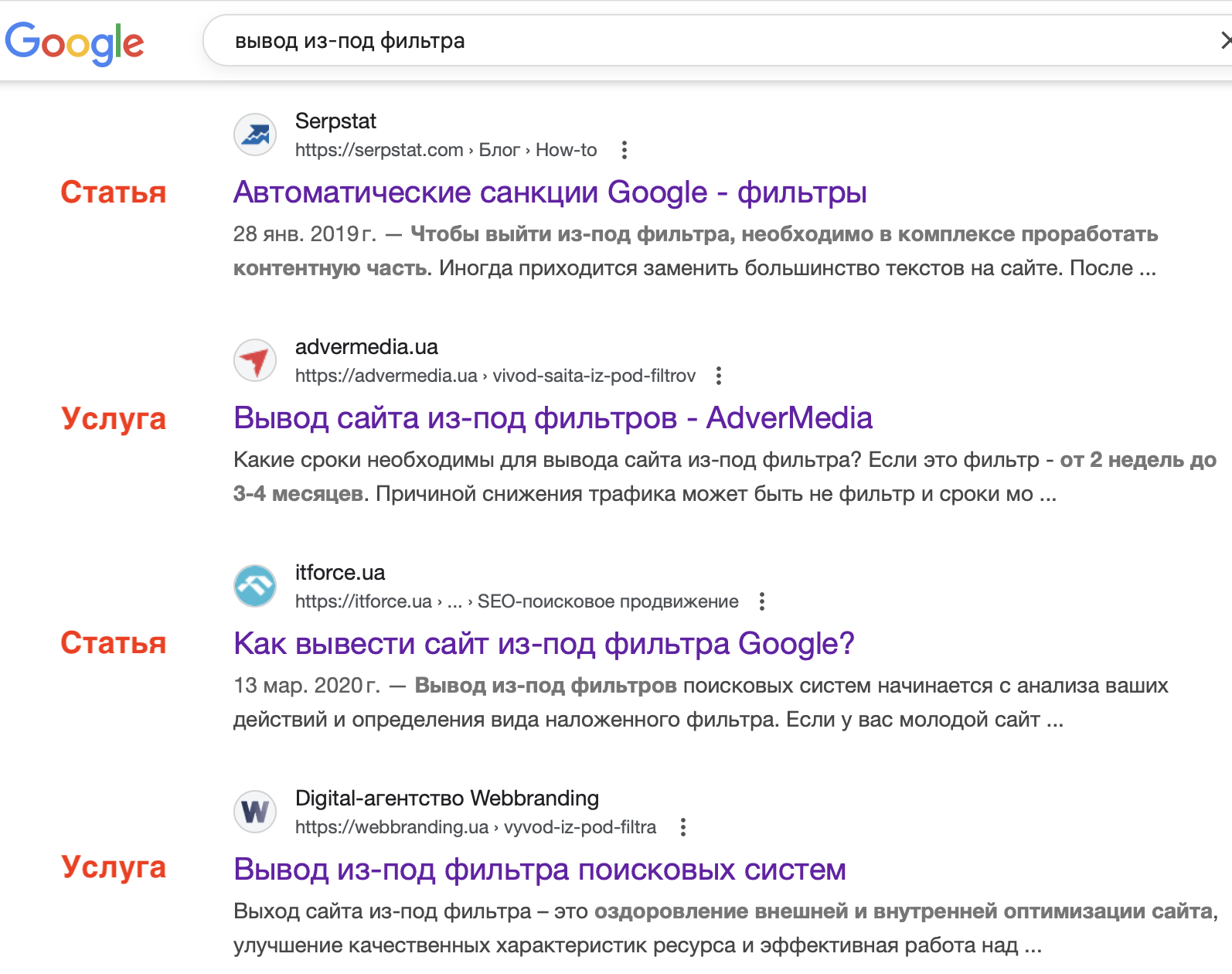Open the three-dot menu for the Serpstat result
The height and width of the screenshot is (974, 1232).
625,150
